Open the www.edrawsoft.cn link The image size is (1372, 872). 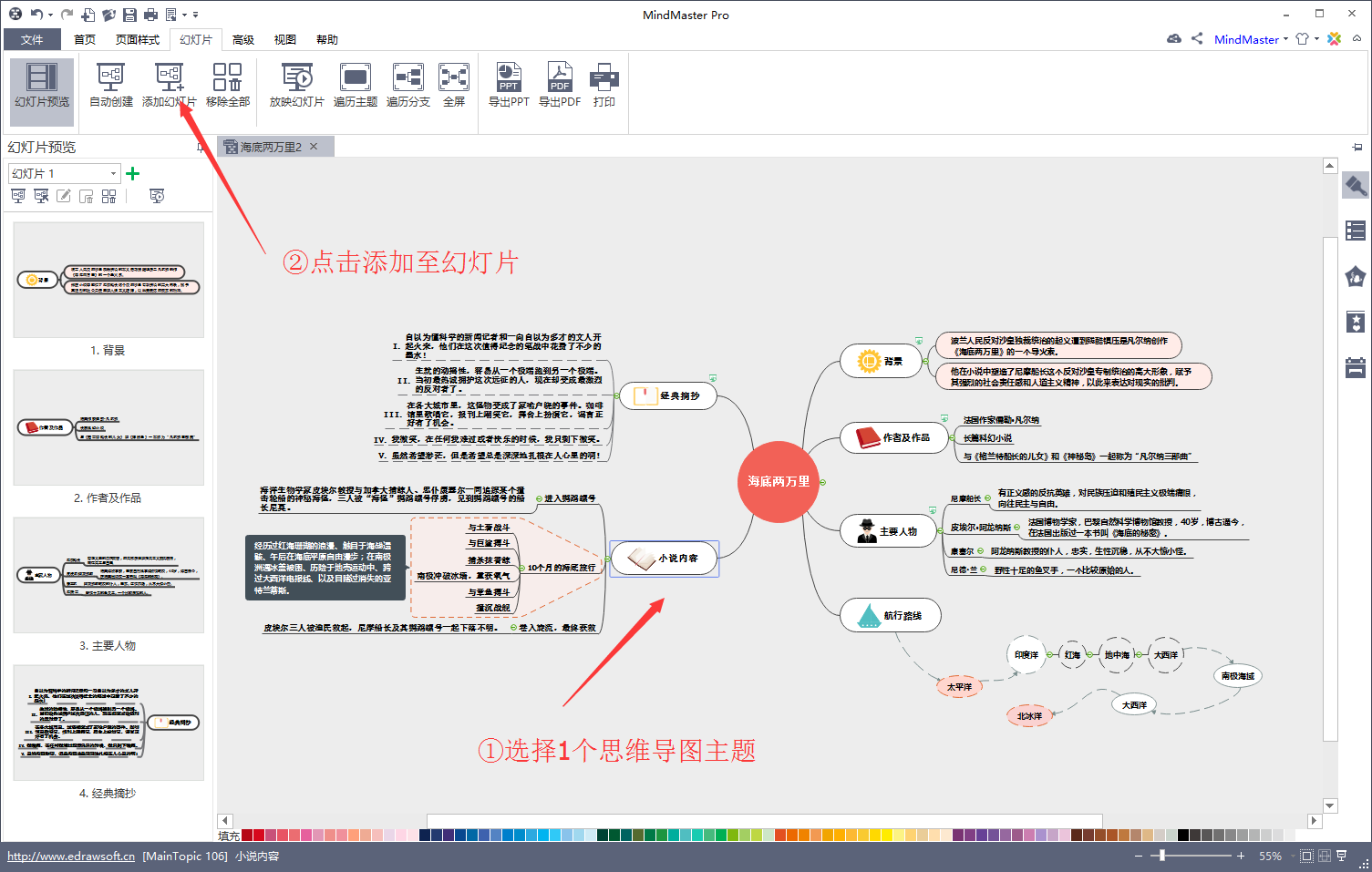pyautogui.click(x=71, y=857)
